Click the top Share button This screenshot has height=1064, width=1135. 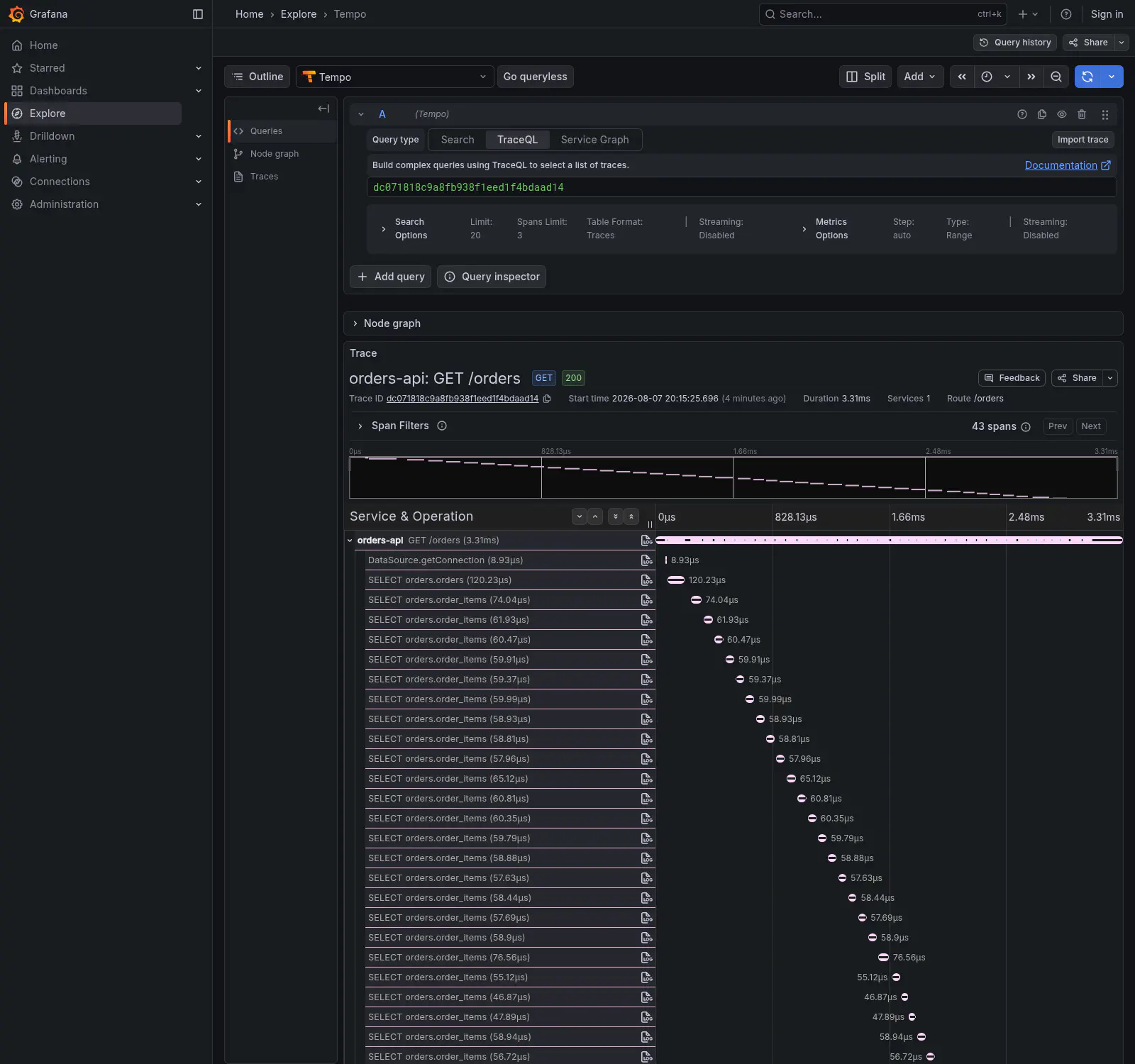1088,43
